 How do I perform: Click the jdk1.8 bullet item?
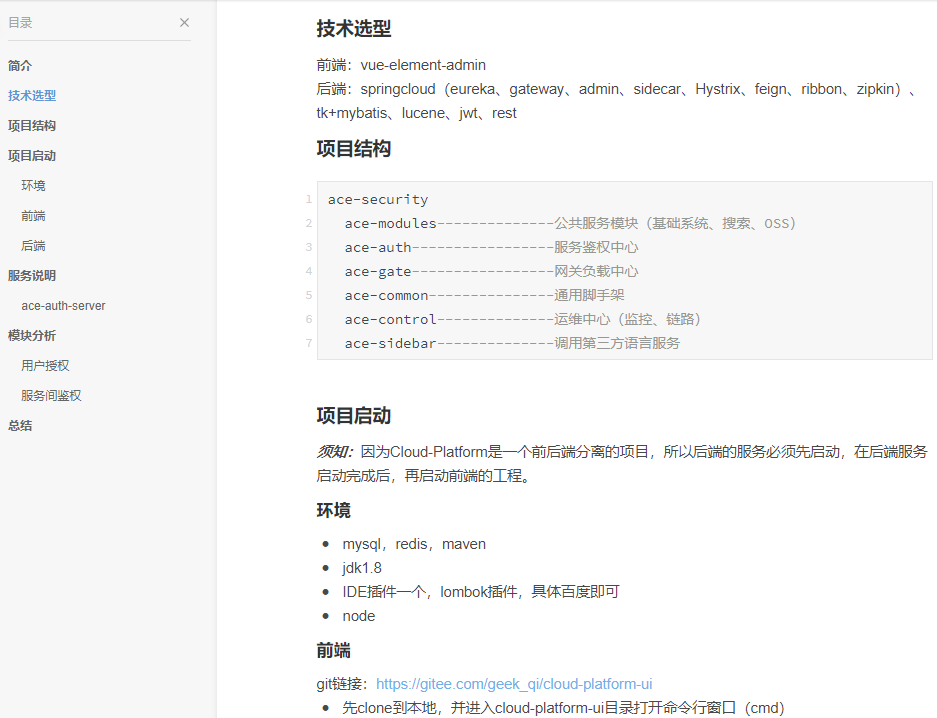[x=362, y=568]
